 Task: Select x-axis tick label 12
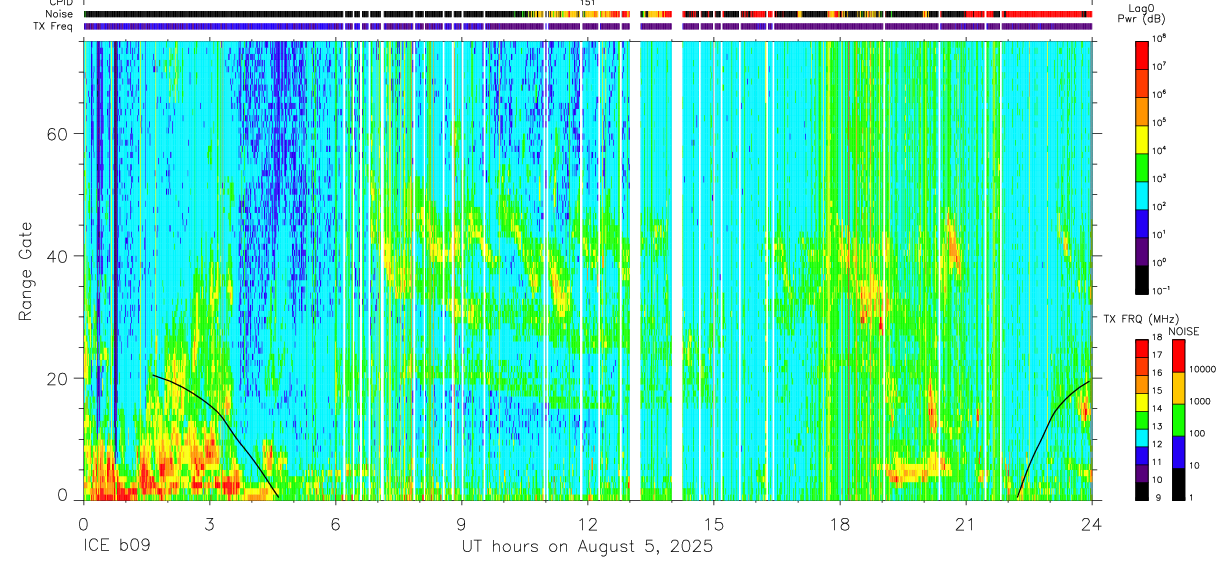(587, 522)
